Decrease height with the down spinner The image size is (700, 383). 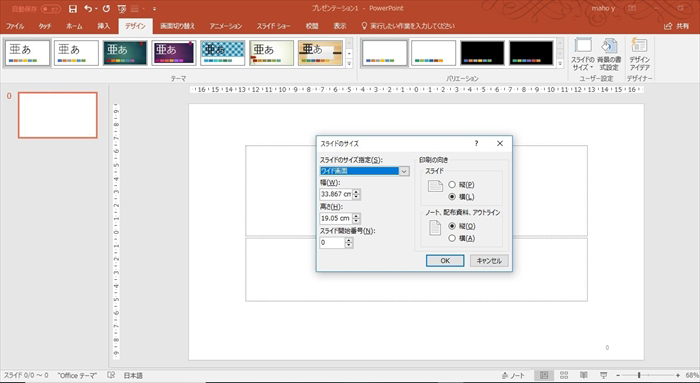(x=356, y=221)
